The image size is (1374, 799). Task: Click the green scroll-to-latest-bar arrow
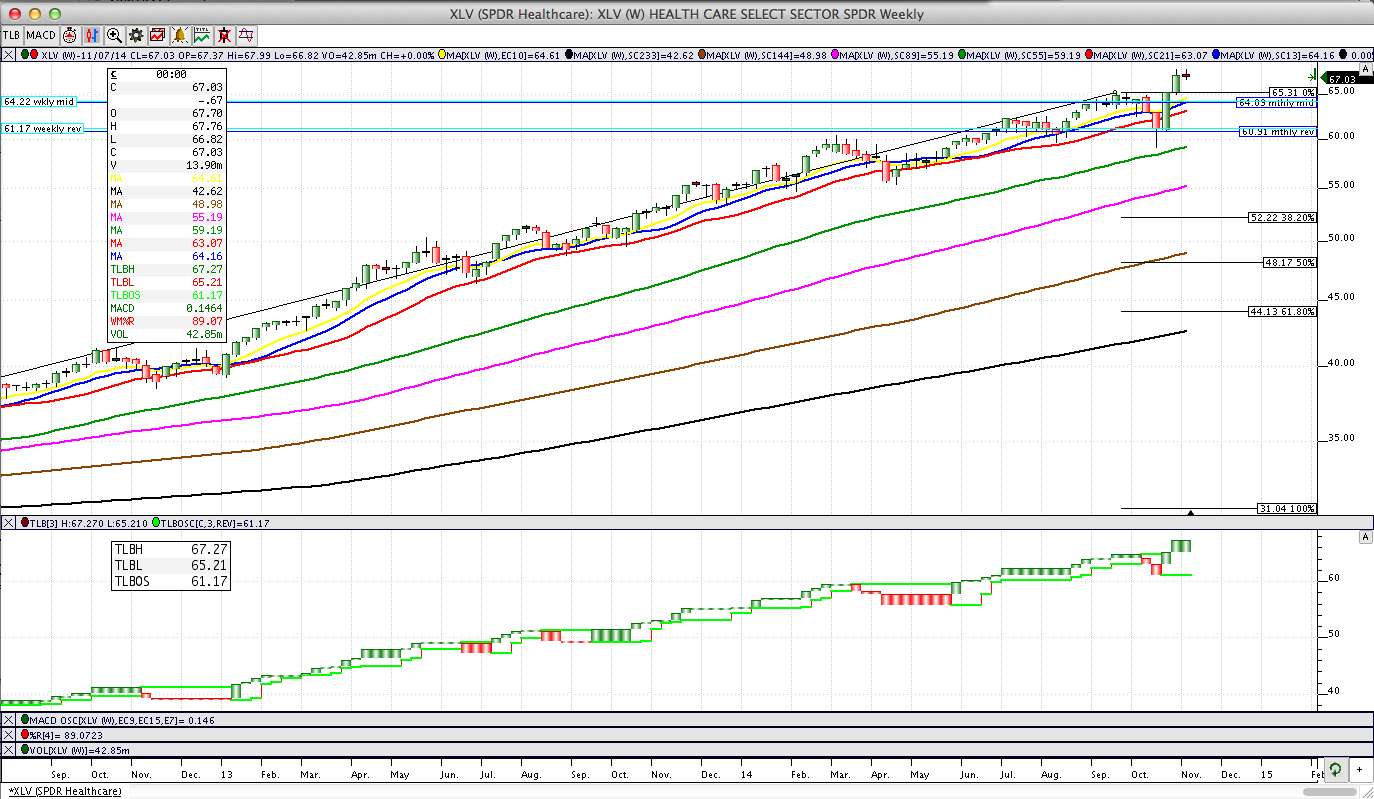tap(1311, 76)
